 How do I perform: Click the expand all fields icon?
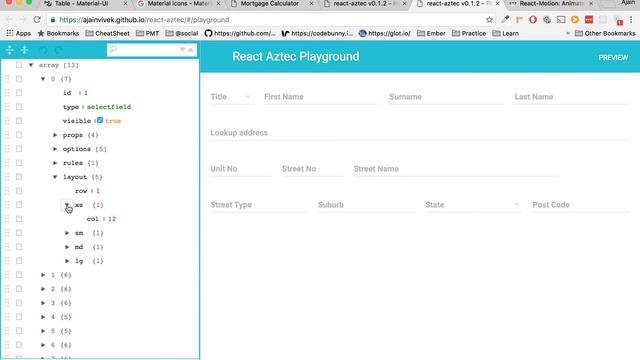pyautogui.click(x=9, y=50)
